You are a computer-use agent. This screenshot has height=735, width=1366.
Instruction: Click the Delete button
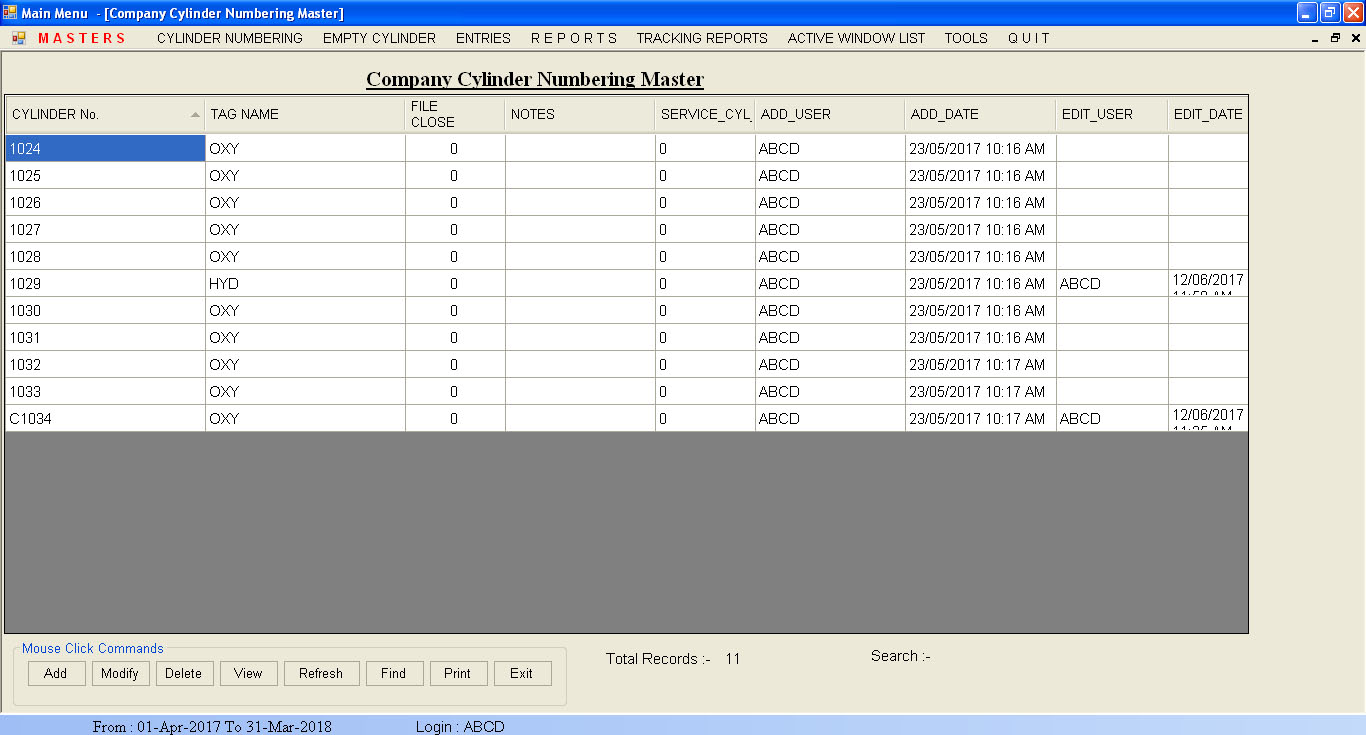(x=184, y=673)
